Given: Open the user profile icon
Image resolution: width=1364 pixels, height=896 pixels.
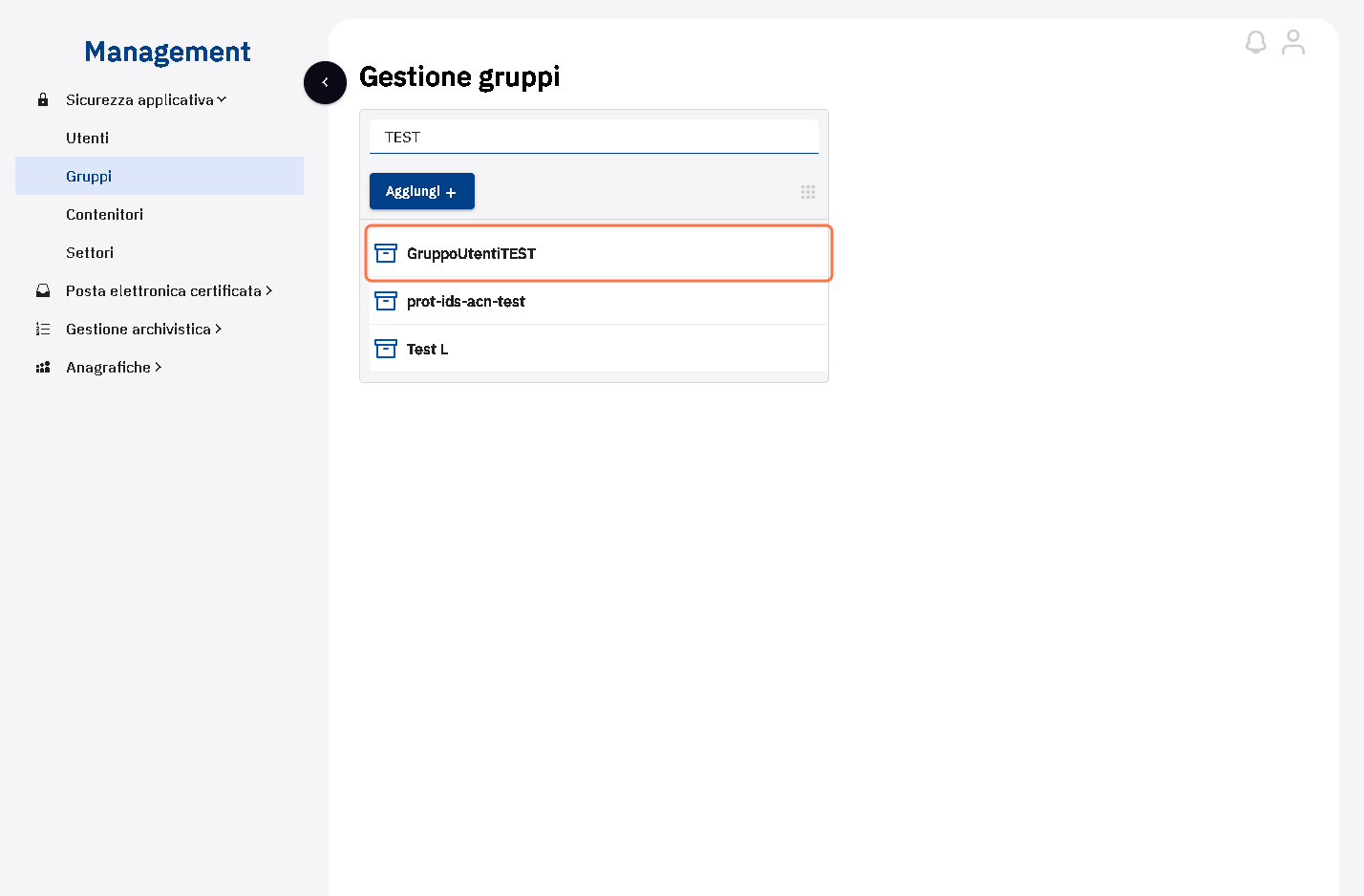Looking at the screenshot, I should click(x=1293, y=42).
